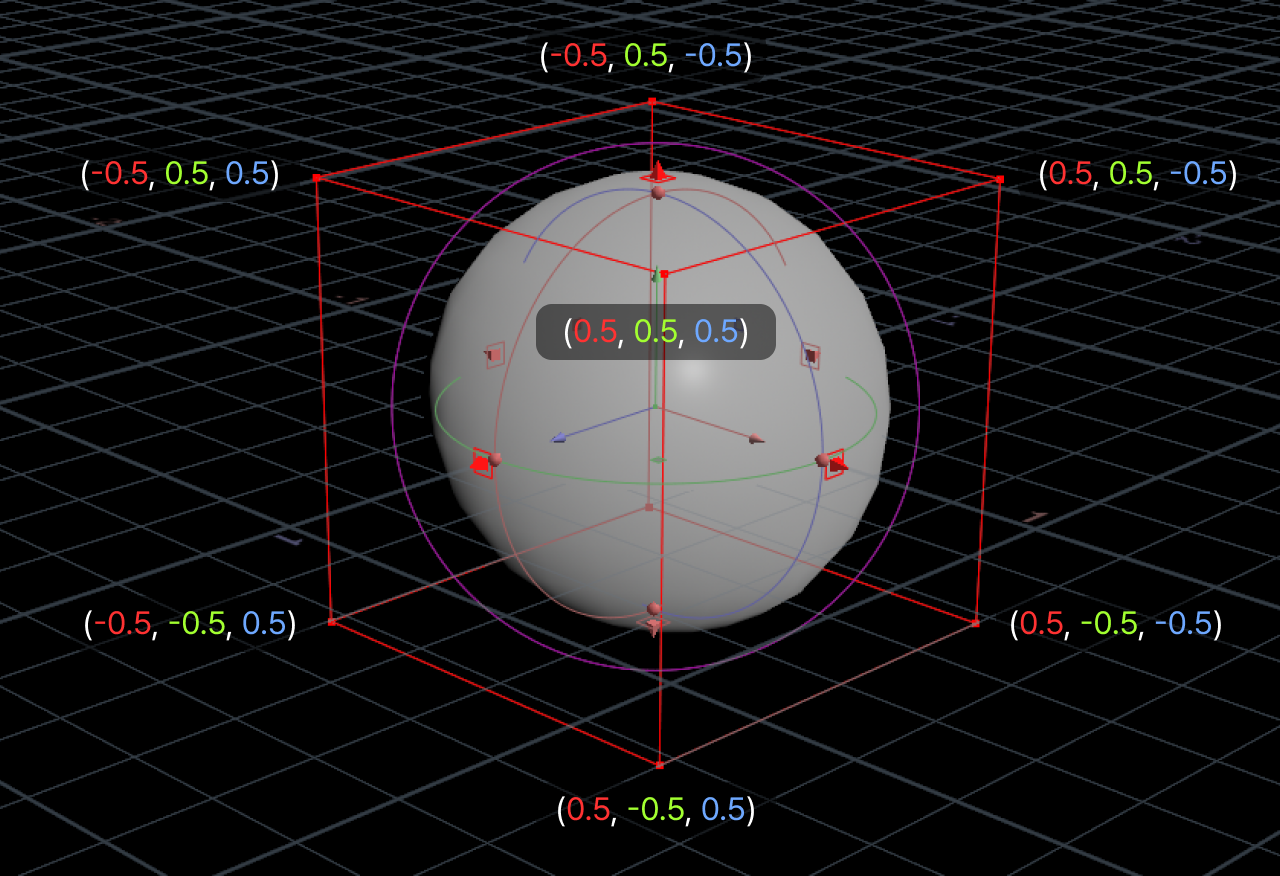Click the label text (-0.5, 0.5, 0.5)
Screen dimensions: 1280x876
coord(180,174)
